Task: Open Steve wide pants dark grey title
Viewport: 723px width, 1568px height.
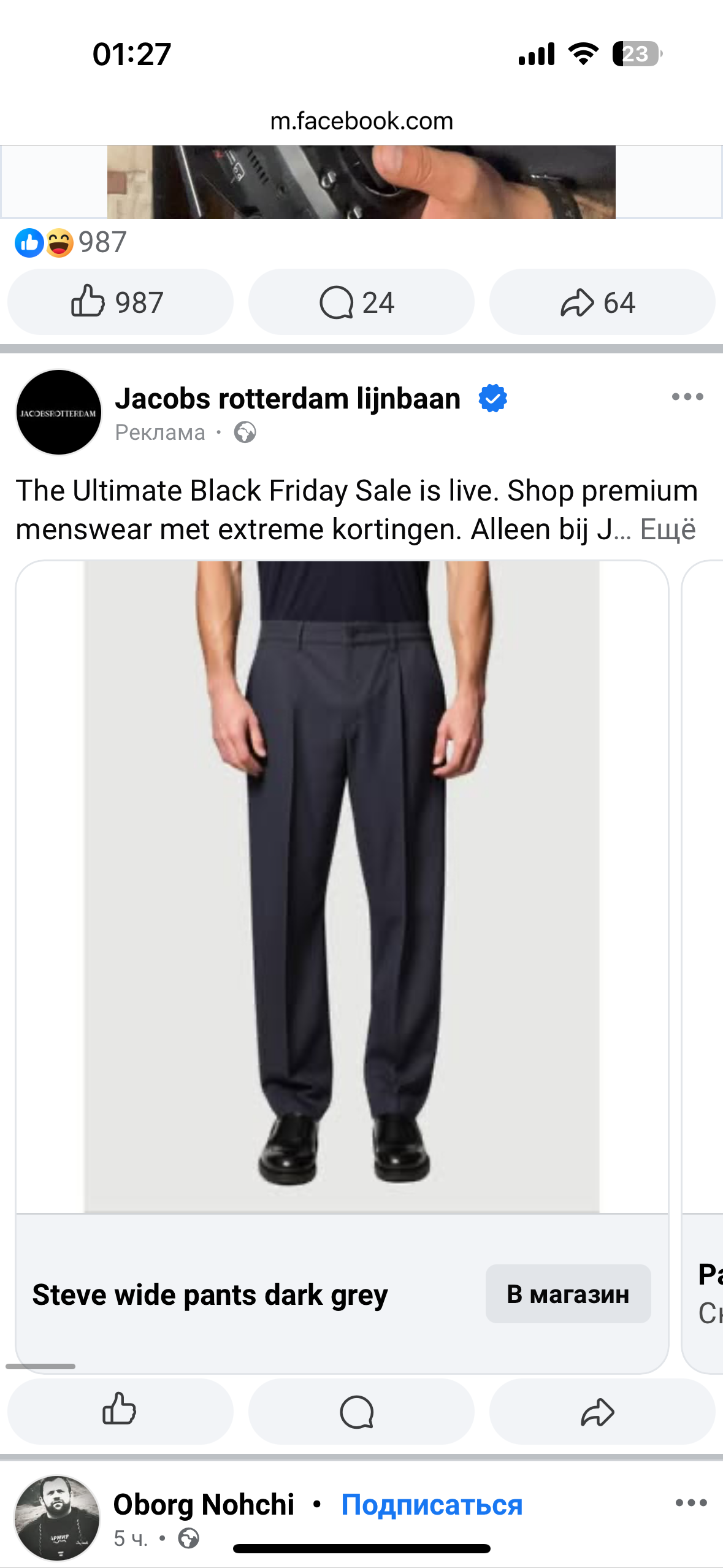Action: (x=210, y=1294)
